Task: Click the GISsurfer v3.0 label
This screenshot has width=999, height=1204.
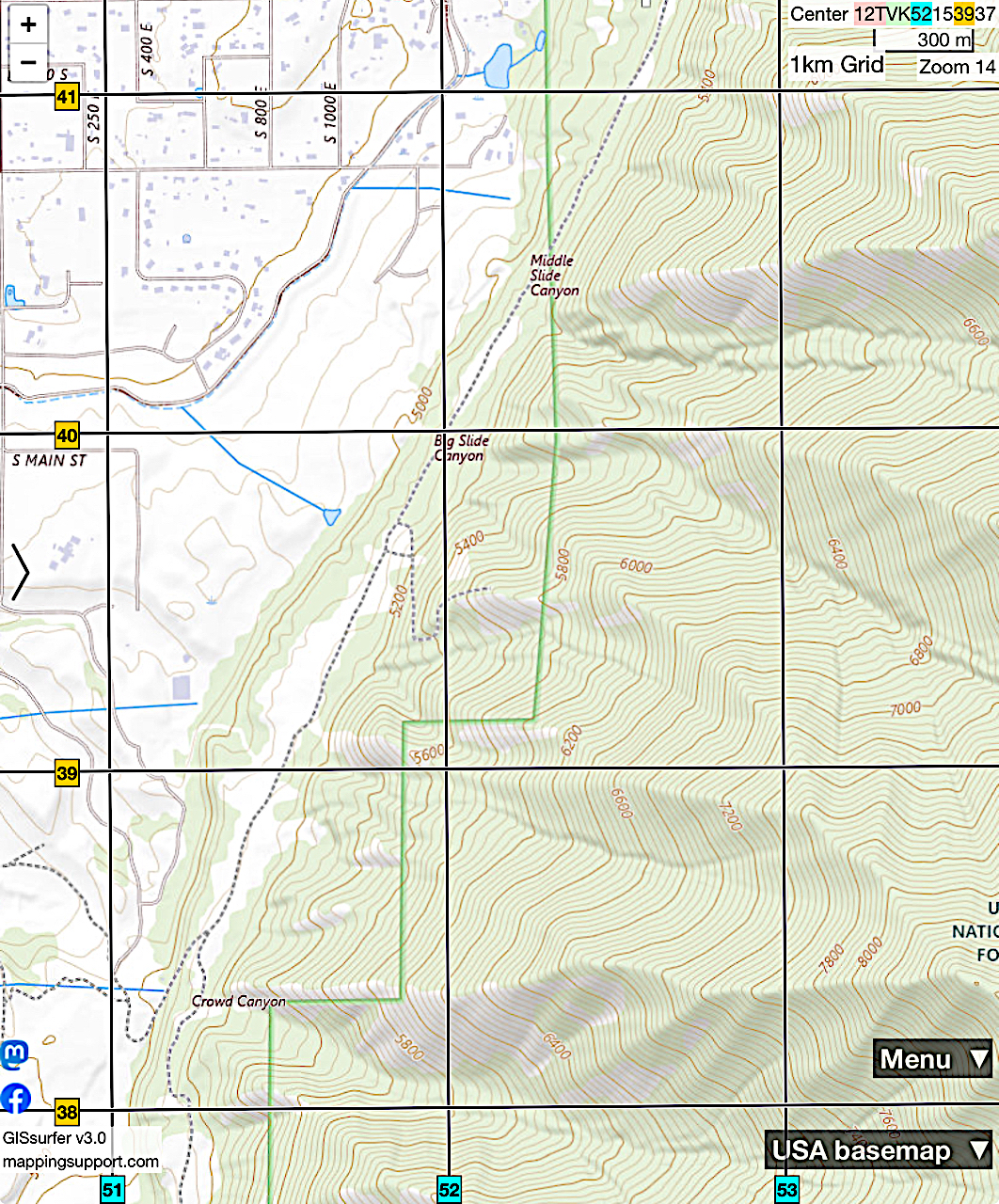Action: [55, 1138]
